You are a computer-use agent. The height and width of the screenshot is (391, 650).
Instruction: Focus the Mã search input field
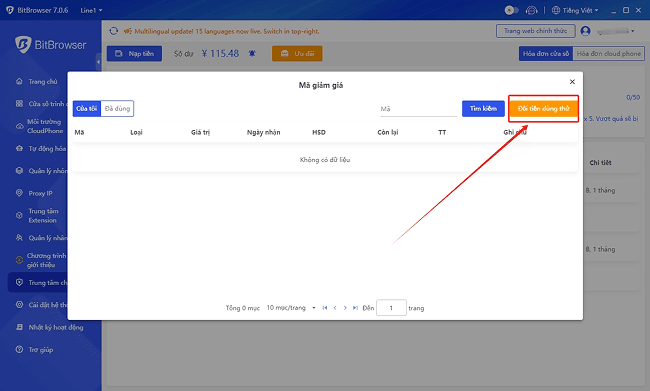click(x=418, y=109)
